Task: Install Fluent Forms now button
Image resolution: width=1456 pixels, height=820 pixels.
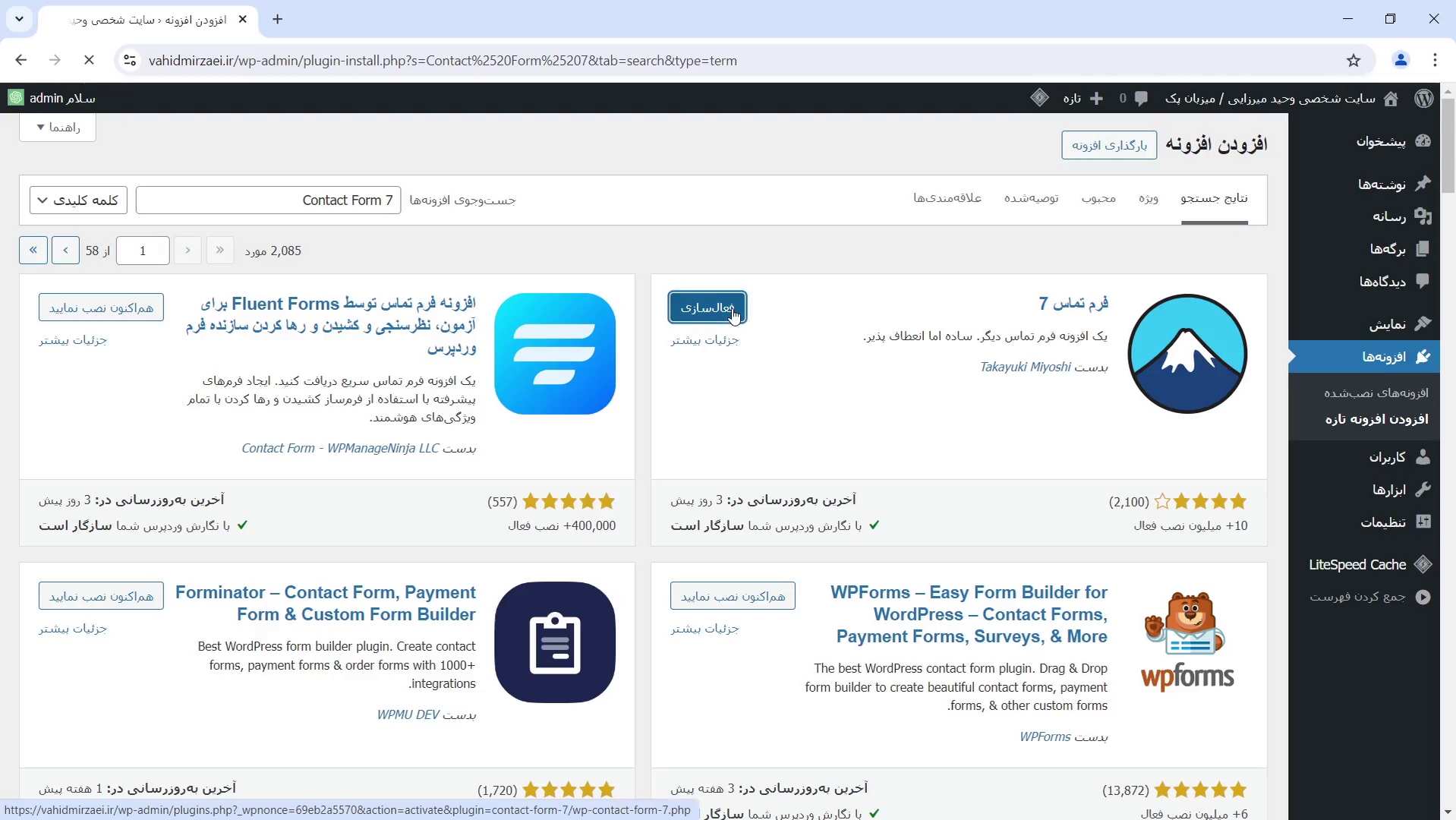Action: point(101,307)
